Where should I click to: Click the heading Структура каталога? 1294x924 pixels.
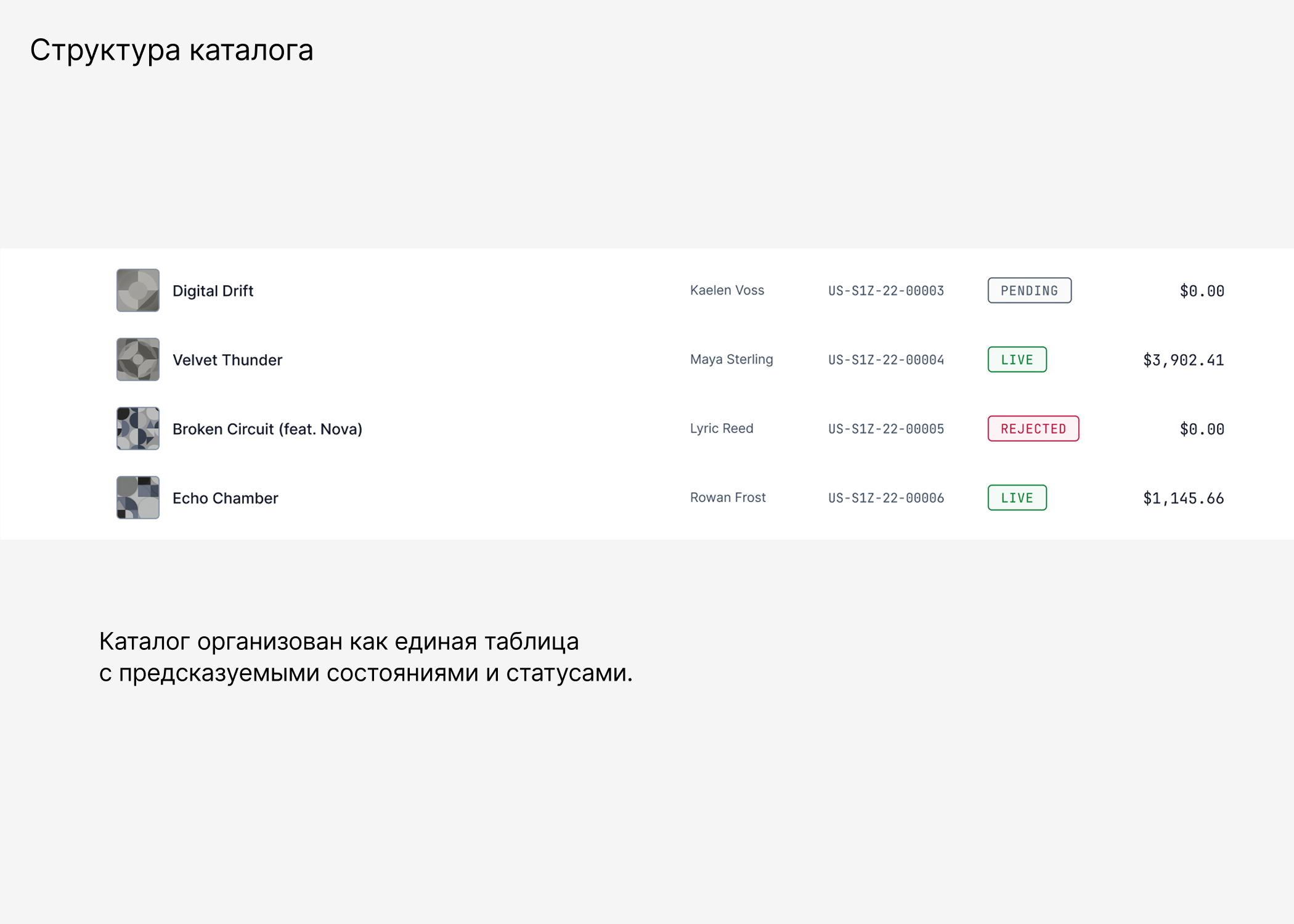173,51
